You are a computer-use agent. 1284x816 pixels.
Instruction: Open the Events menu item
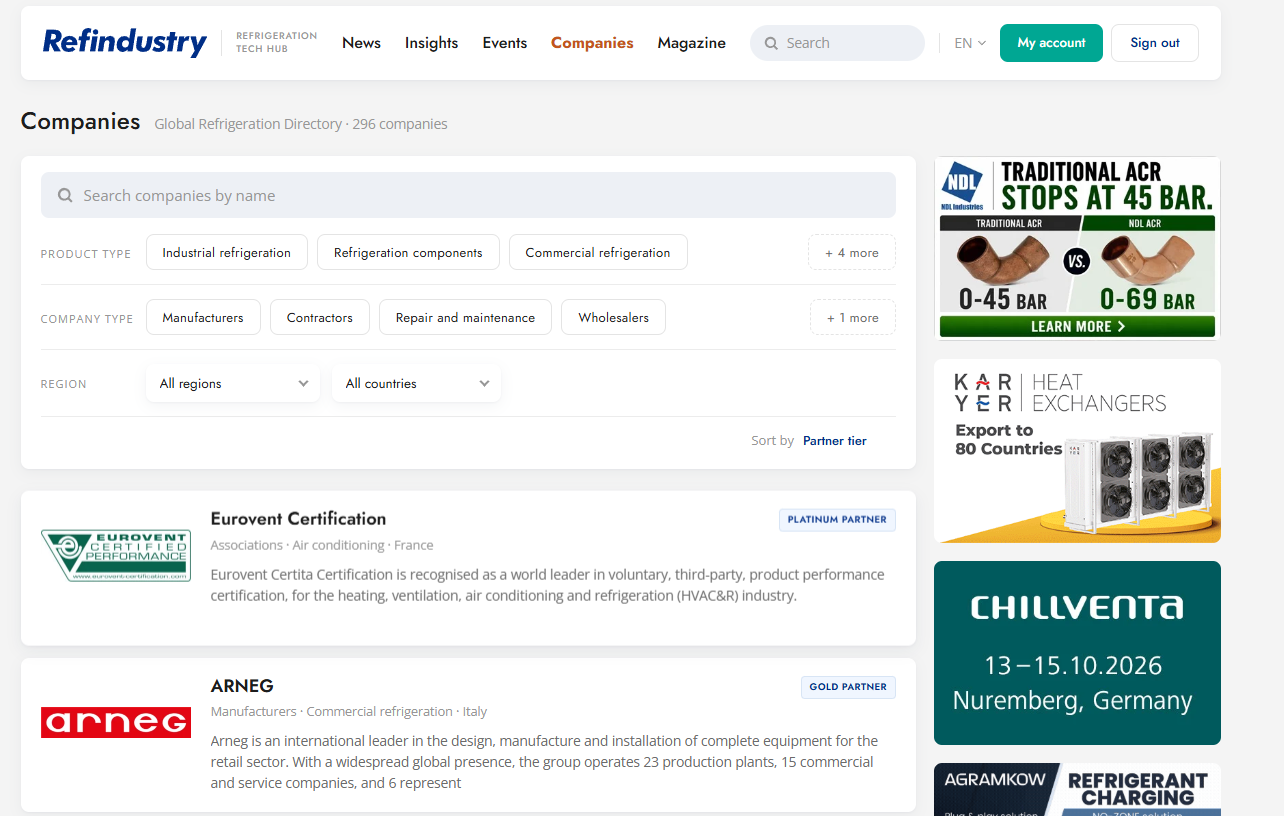tap(505, 43)
